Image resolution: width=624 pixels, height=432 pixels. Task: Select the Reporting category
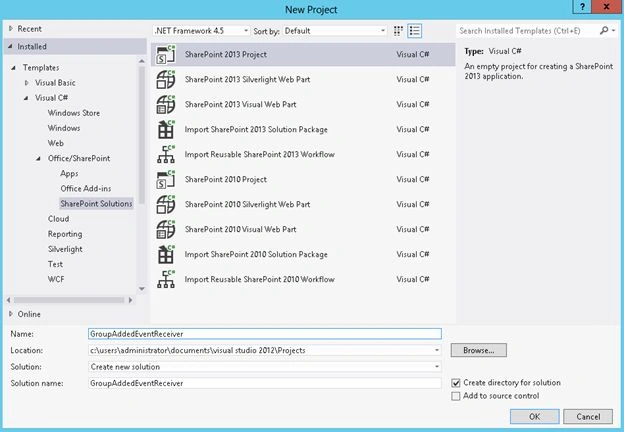(x=65, y=234)
